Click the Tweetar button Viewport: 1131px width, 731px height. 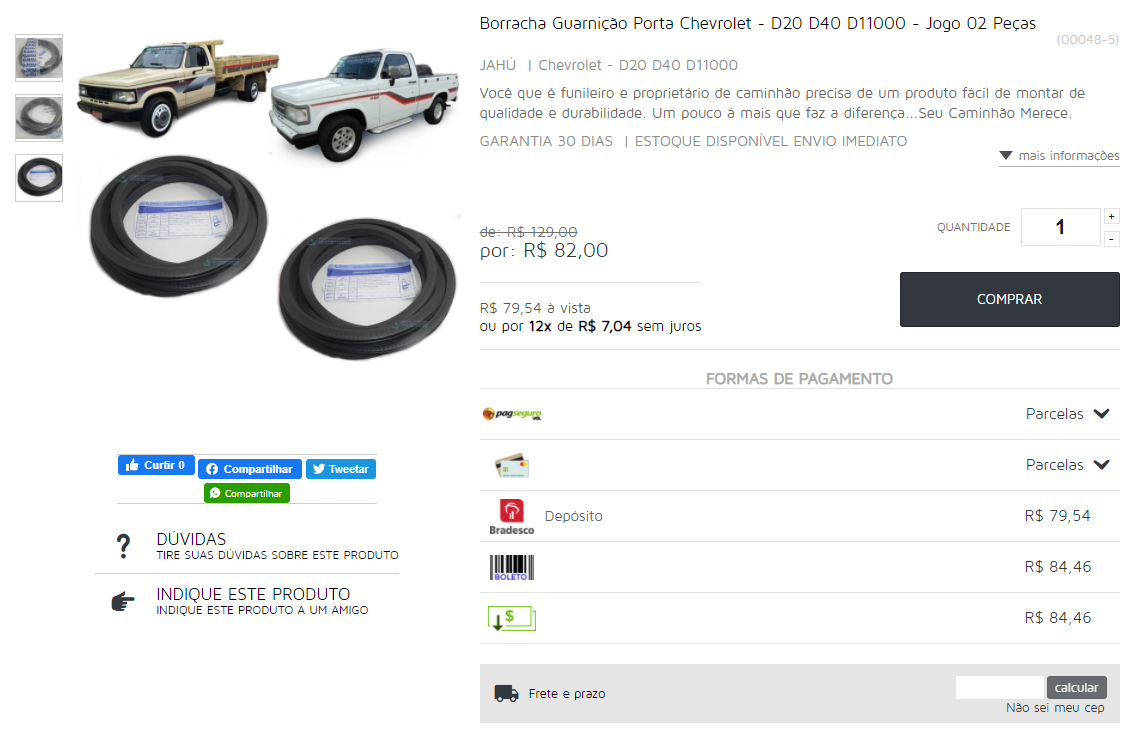coord(340,469)
